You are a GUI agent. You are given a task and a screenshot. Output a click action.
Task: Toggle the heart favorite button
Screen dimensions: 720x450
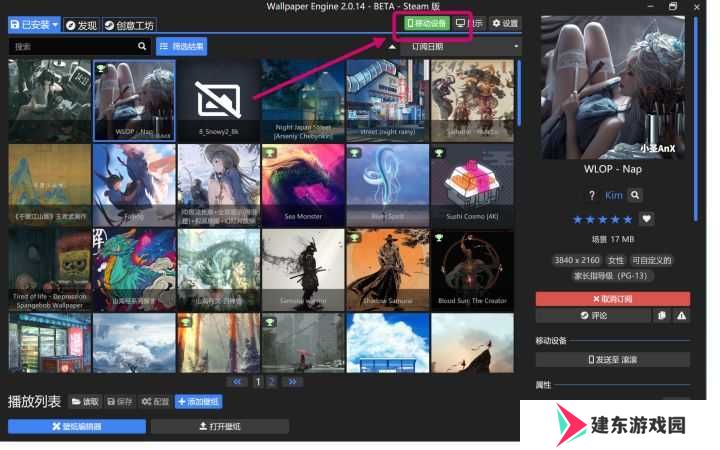(647, 219)
